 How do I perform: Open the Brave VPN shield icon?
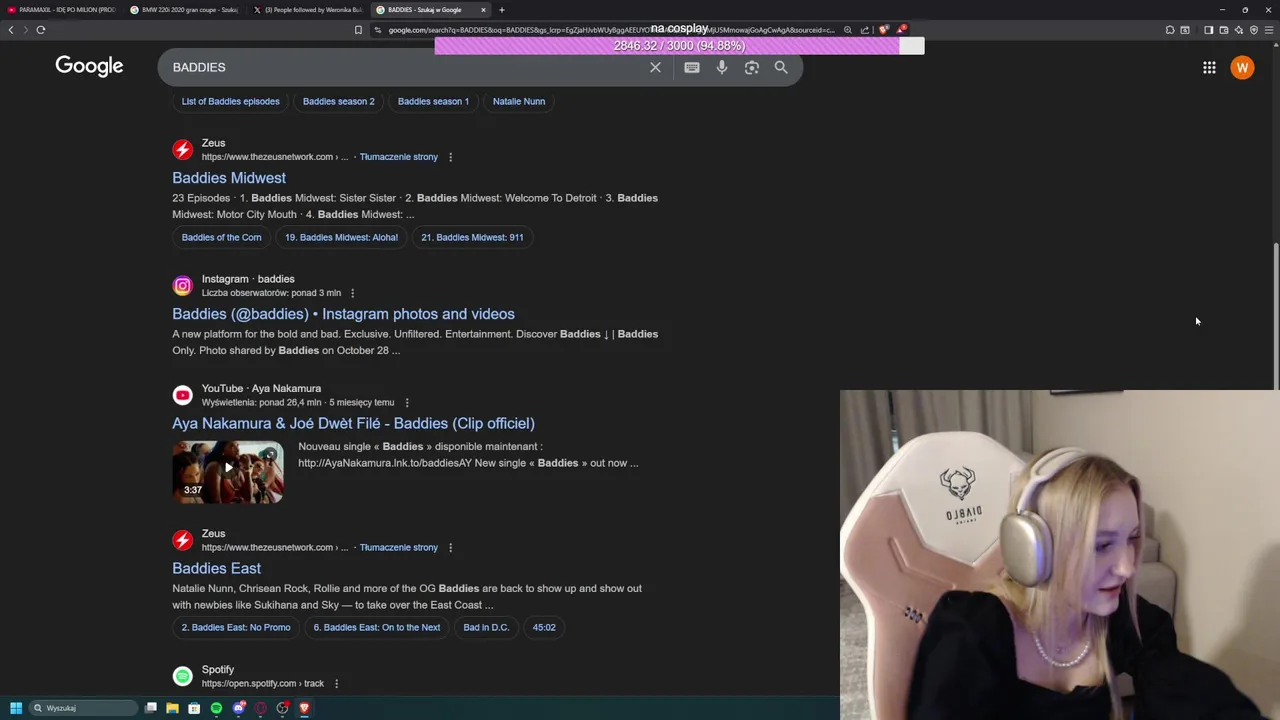[1254, 30]
